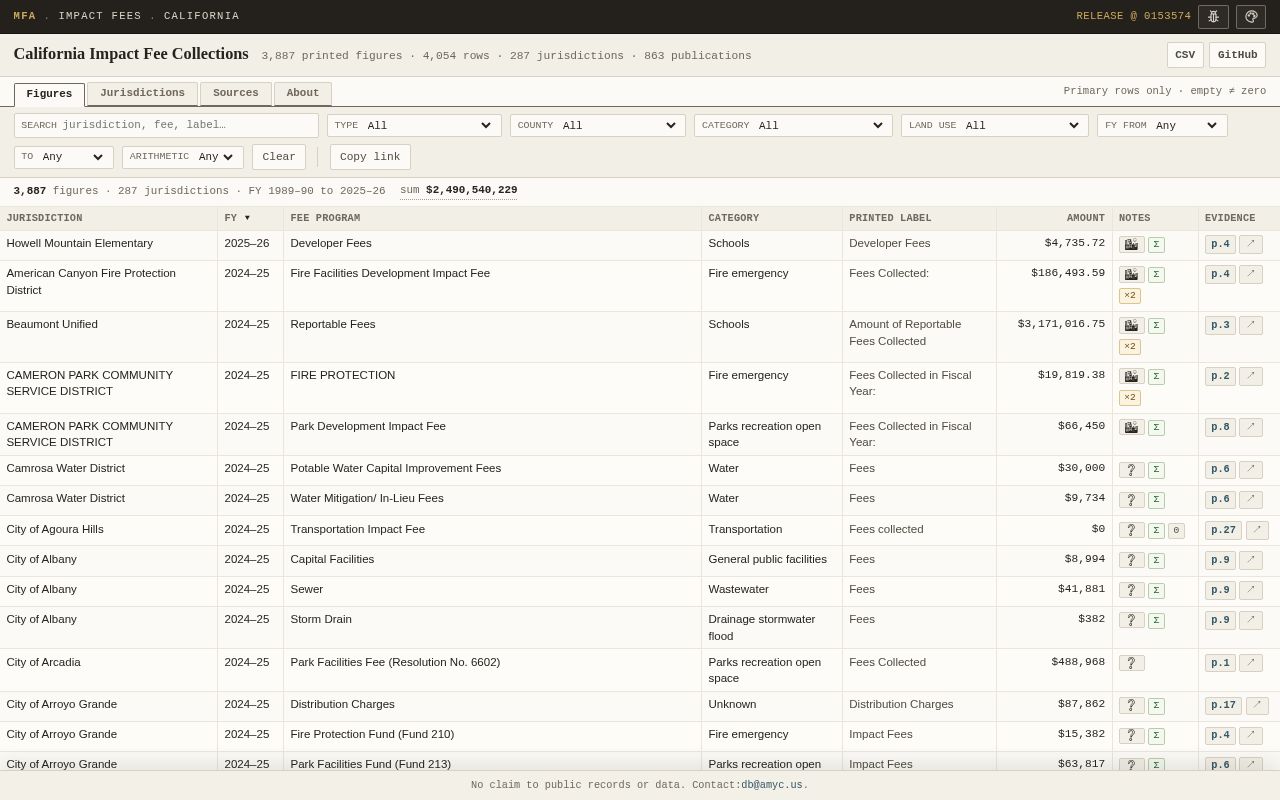Open the FY From dropdown
The width and height of the screenshot is (1280, 800).
(x=1162, y=126)
